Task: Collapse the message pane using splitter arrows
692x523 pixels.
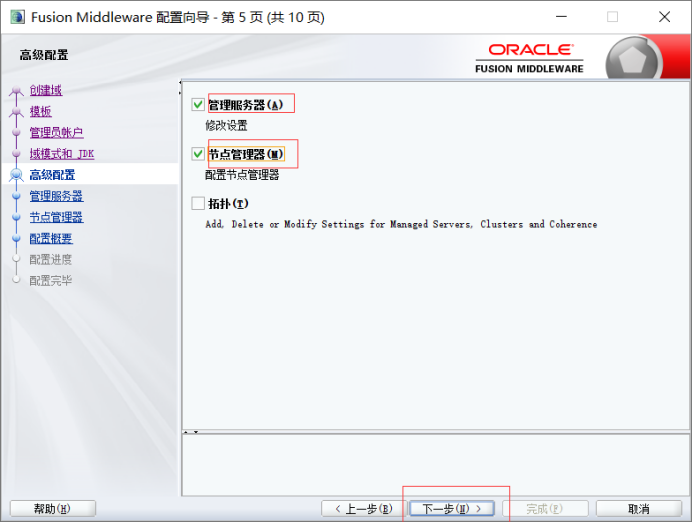Action: click(x=190, y=432)
